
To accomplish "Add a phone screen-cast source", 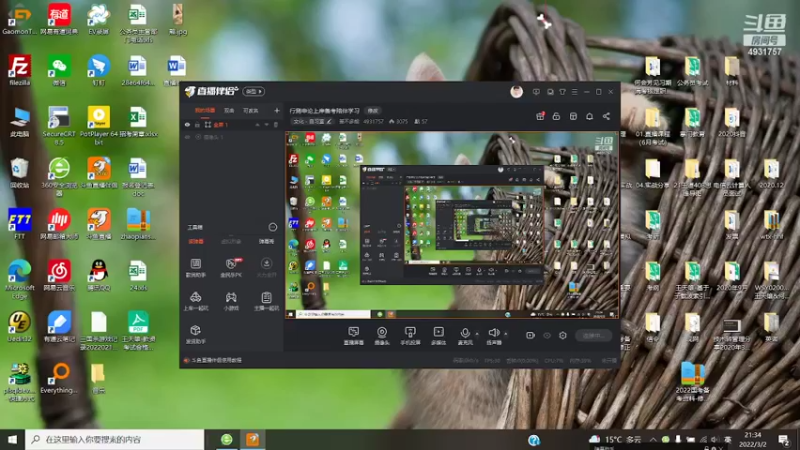I will pyautogui.click(x=410, y=336).
